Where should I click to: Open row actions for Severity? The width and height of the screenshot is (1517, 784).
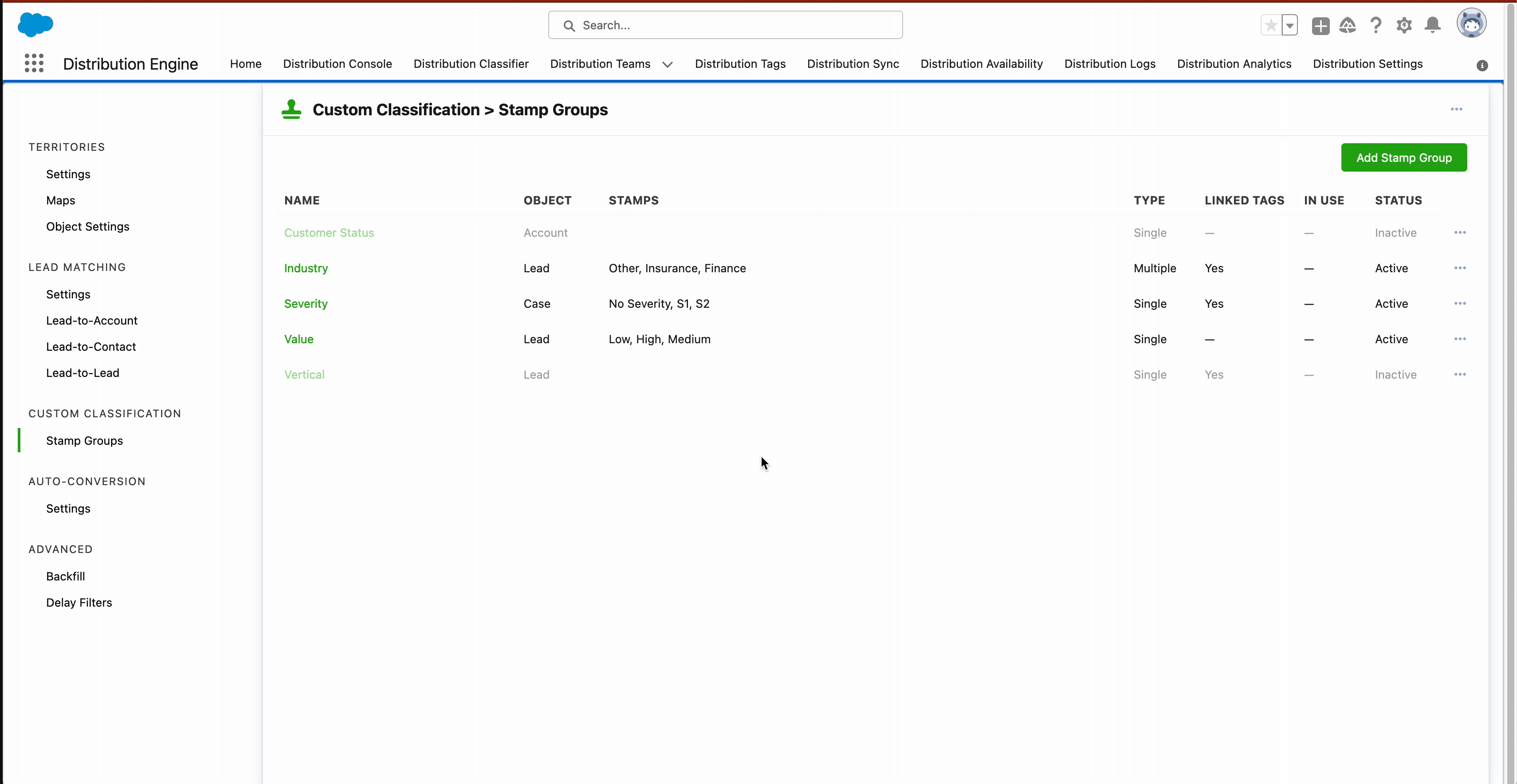(1460, 304)
